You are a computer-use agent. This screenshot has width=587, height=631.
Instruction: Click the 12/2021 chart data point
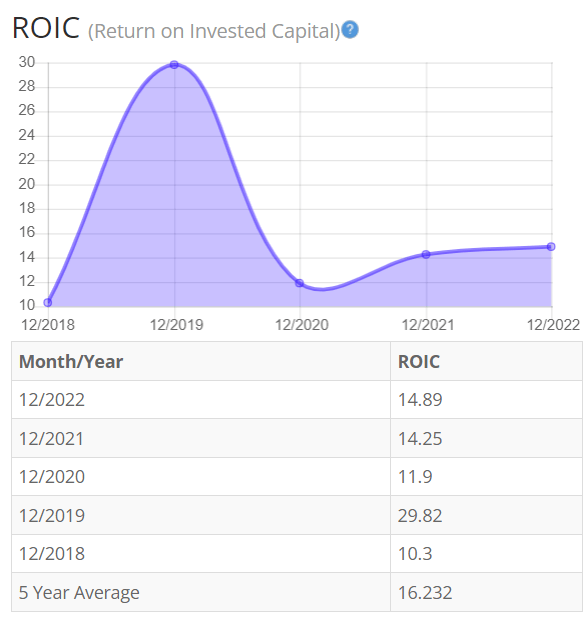coord(426,254)
